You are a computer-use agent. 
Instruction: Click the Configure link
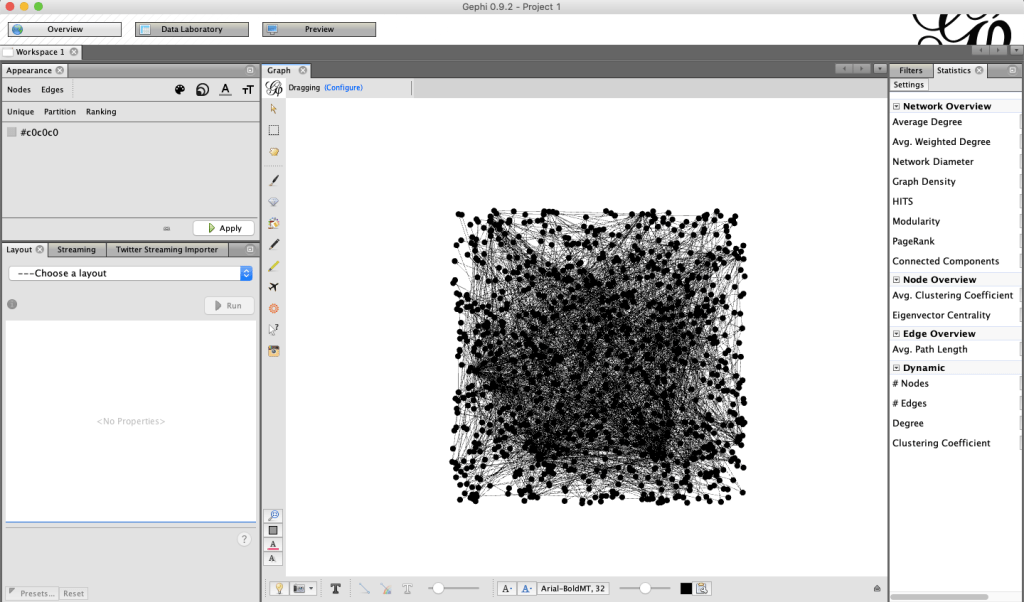[343, 87]
